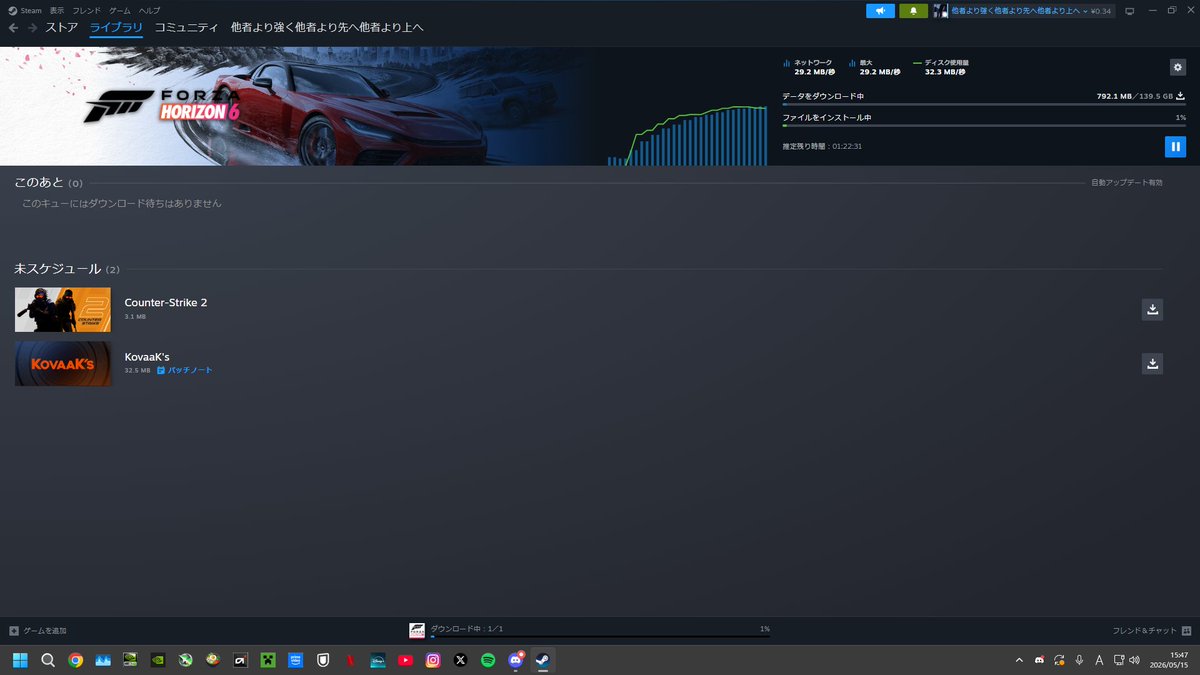1200x675 pixels.
Task: Click the Steam taskbar icon
Action: click(543, 660)
